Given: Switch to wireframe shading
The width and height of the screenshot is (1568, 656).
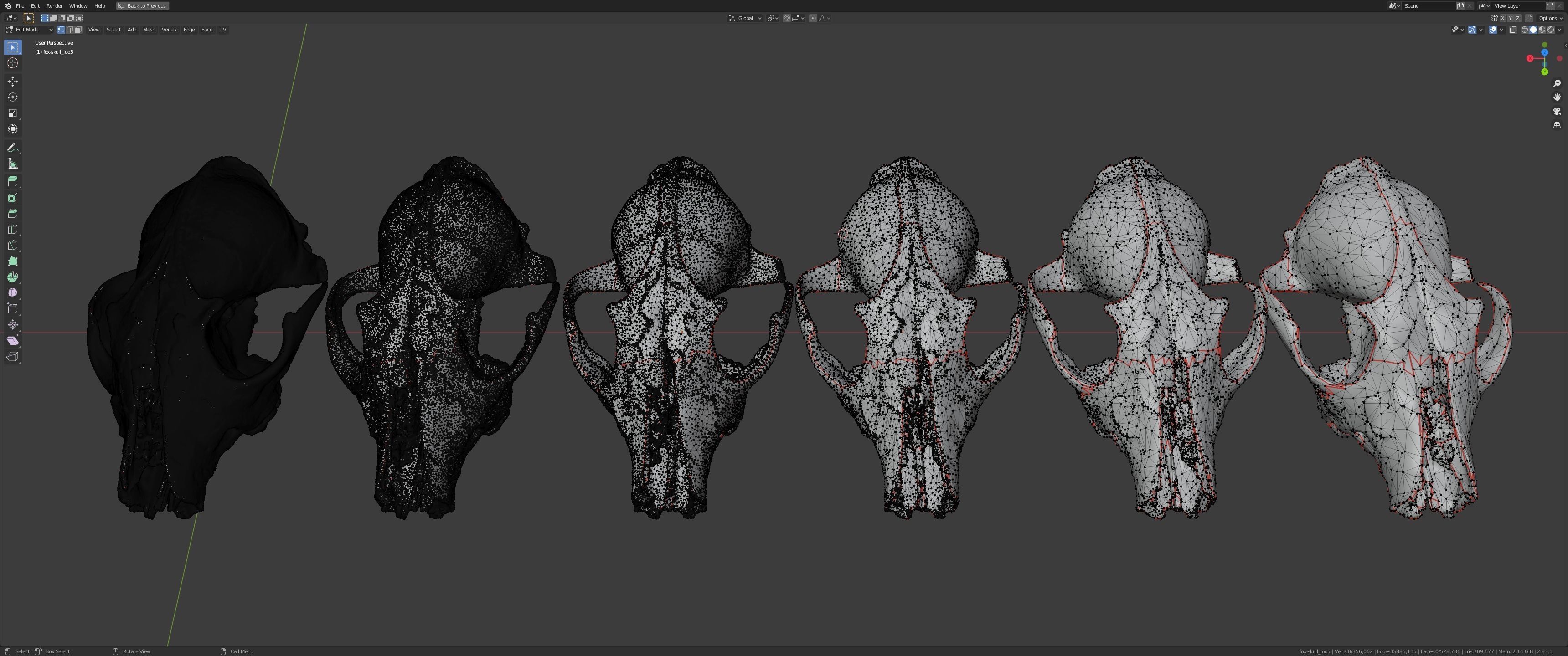Looking at the screenshot, I should click(1525, 29).
